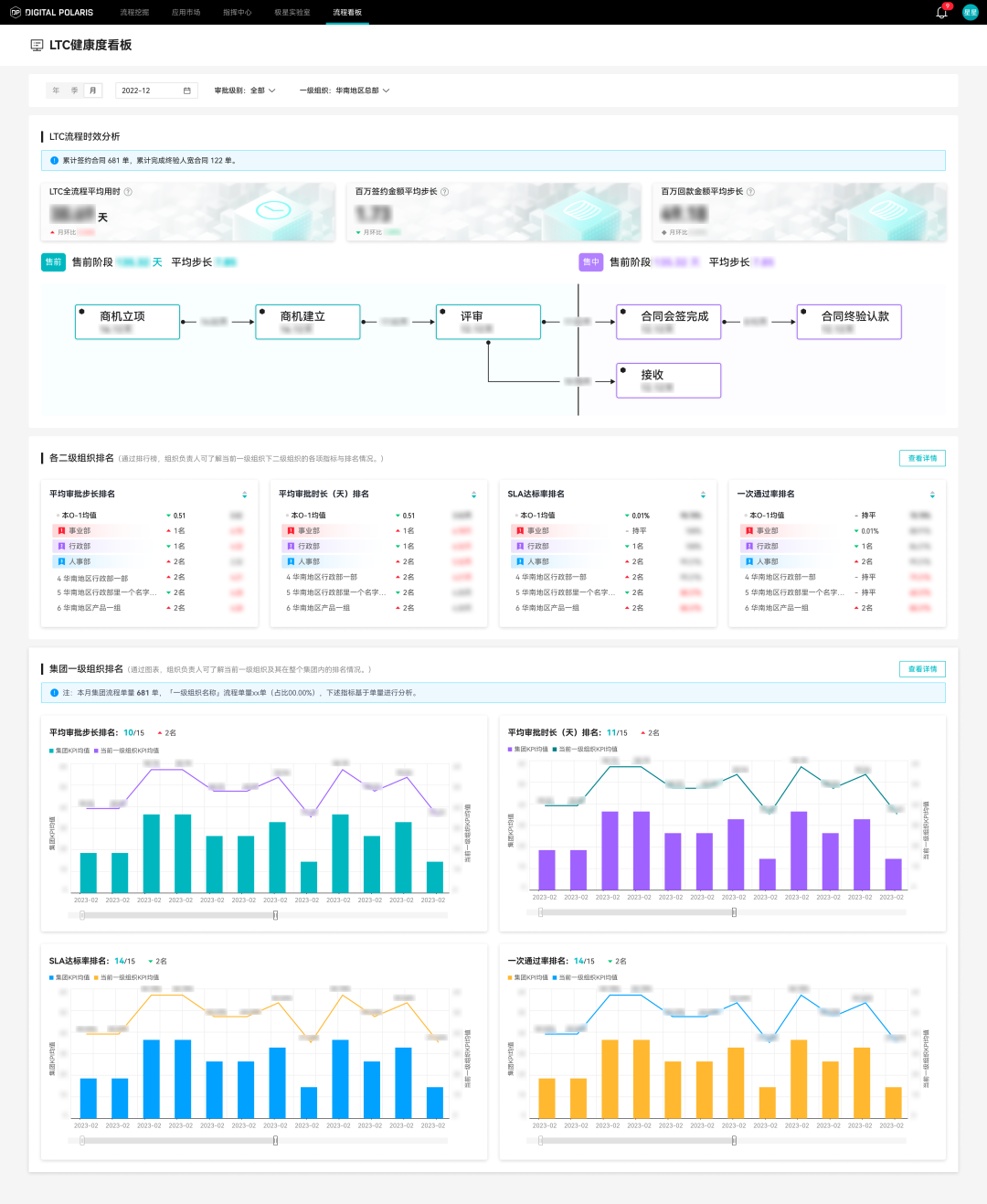Click sort icon on SLA达标率排名 card
The height and width of the screenshot is (1204, 987).
tap(703, 495)
